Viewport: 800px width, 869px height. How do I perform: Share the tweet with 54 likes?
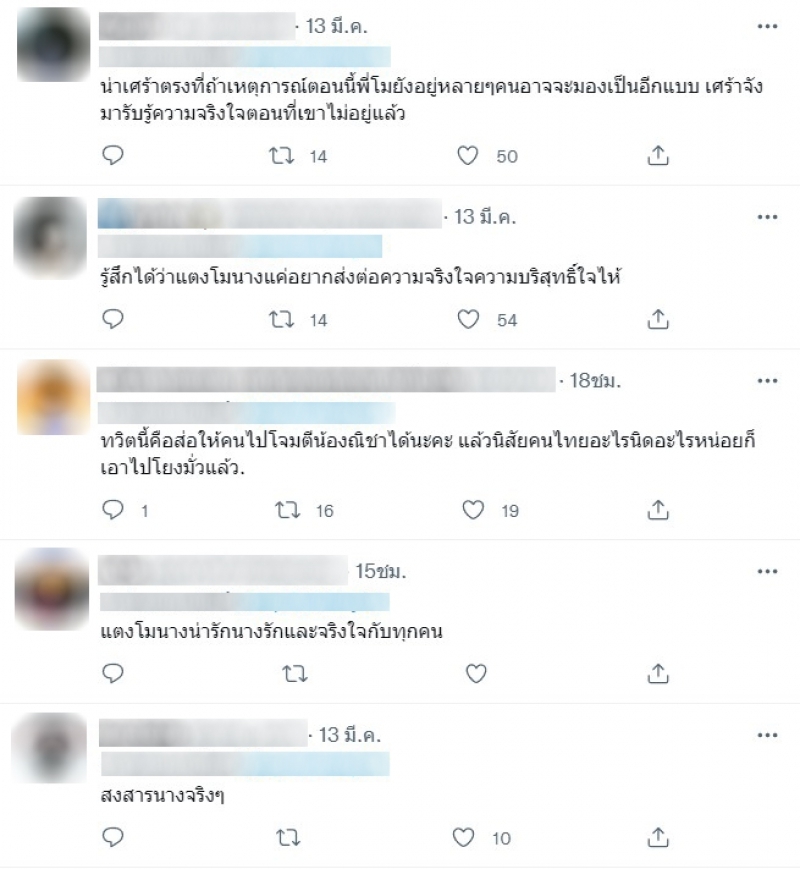(658, 319)
